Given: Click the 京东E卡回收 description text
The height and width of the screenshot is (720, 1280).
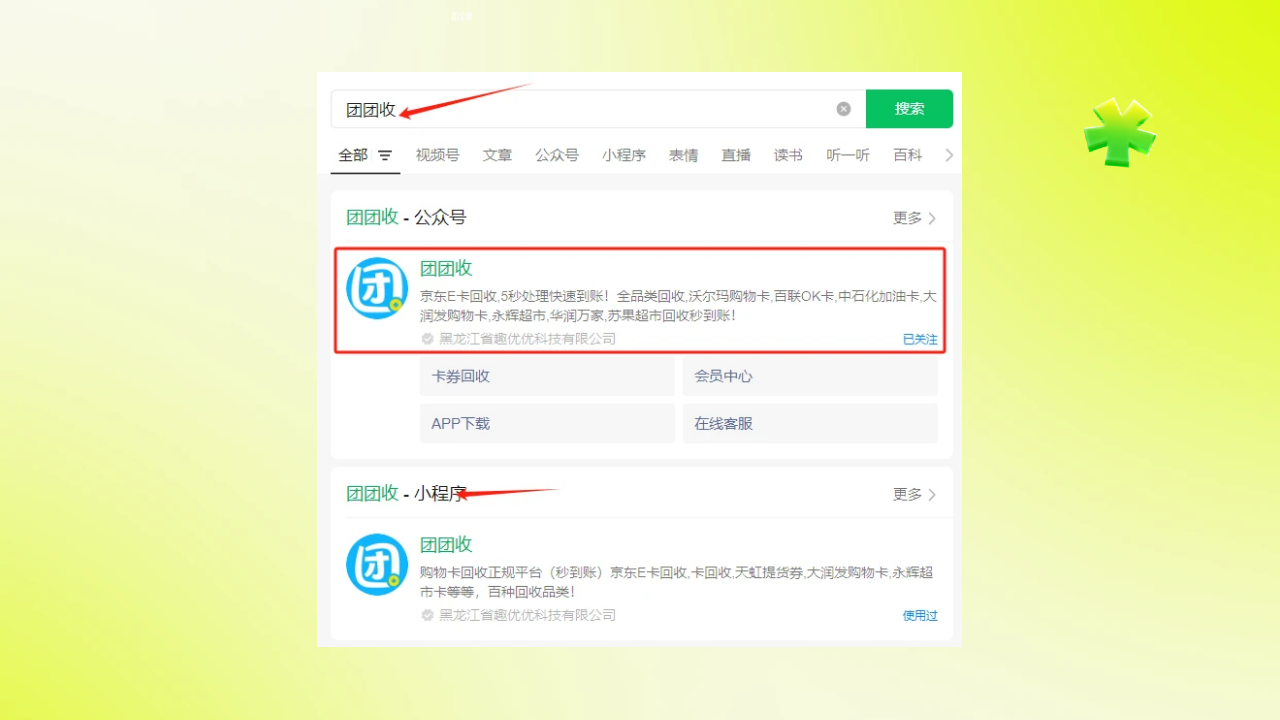Looking at the screenshot, I should tap(678, 306).
